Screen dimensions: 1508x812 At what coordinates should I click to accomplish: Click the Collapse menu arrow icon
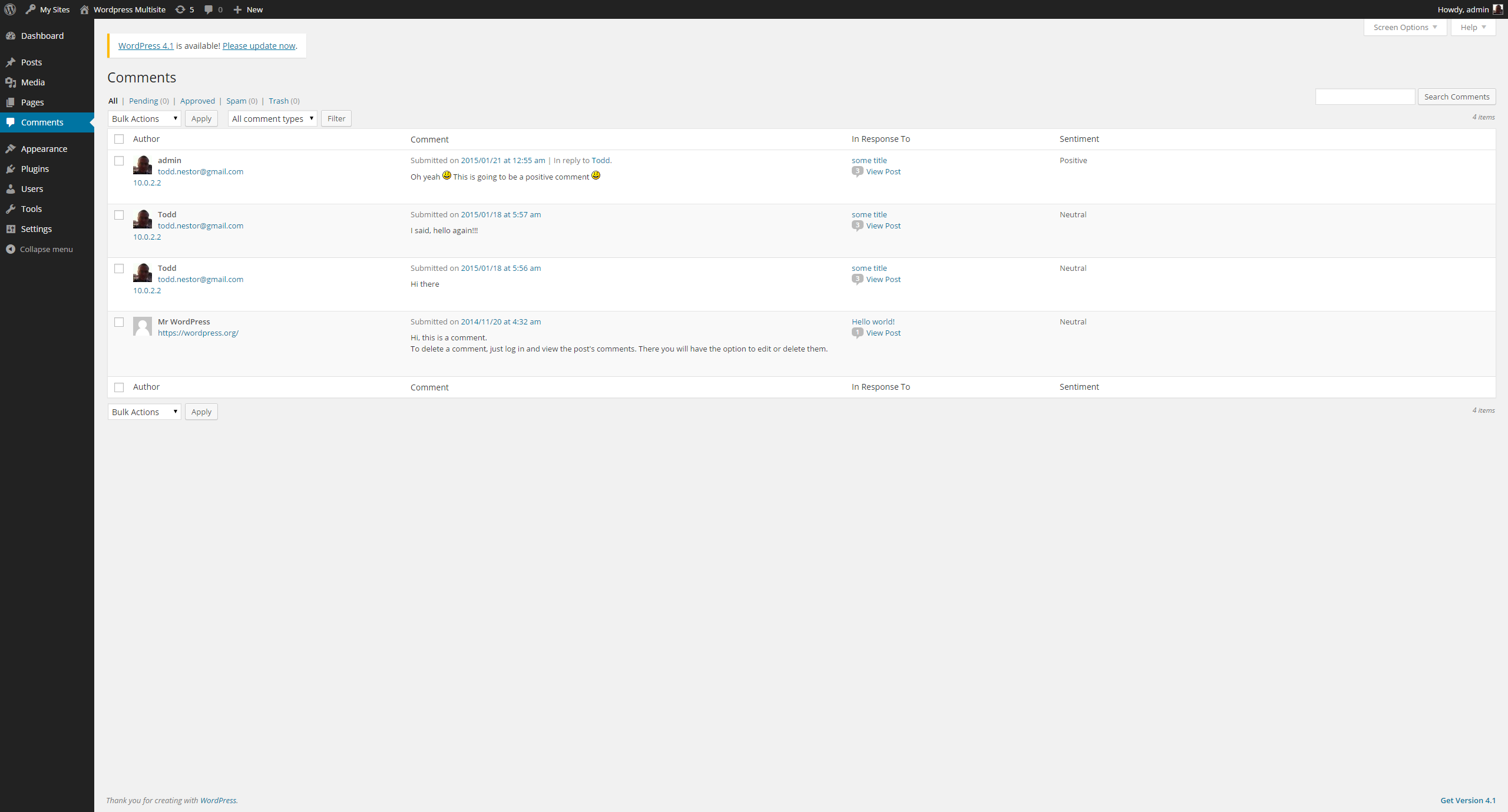point(11,249)
